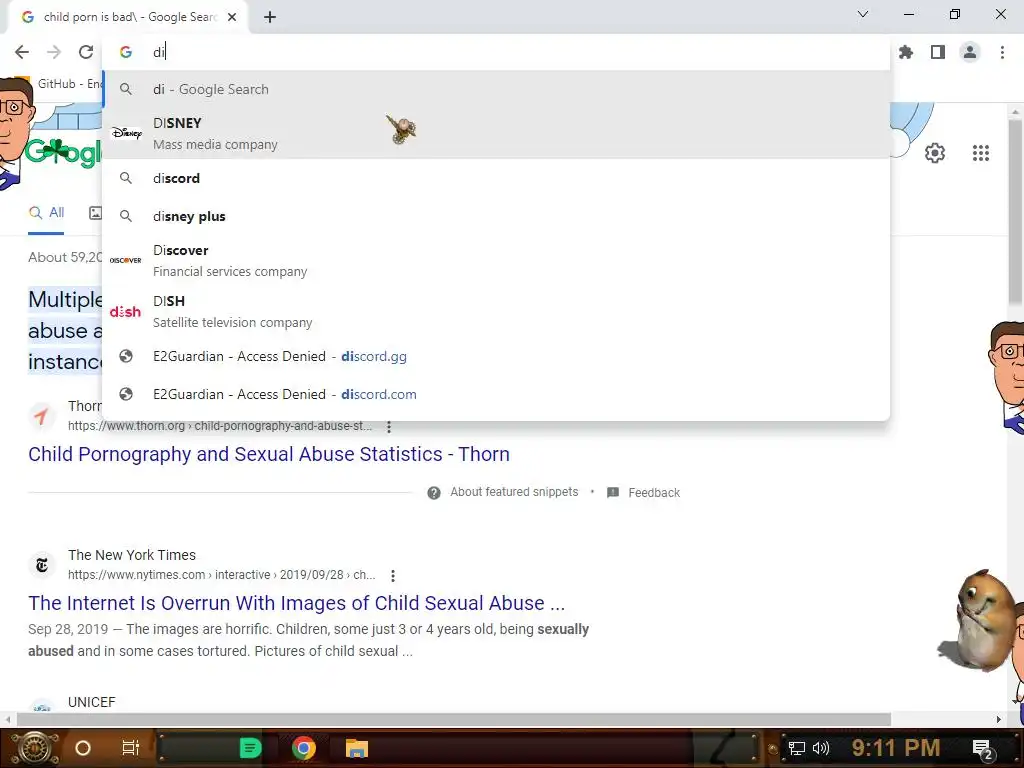Pick the 'disney plus' suggestion
Viewport: 1024px width, 768px height.
pyautogui.click(x=496, y=216)
